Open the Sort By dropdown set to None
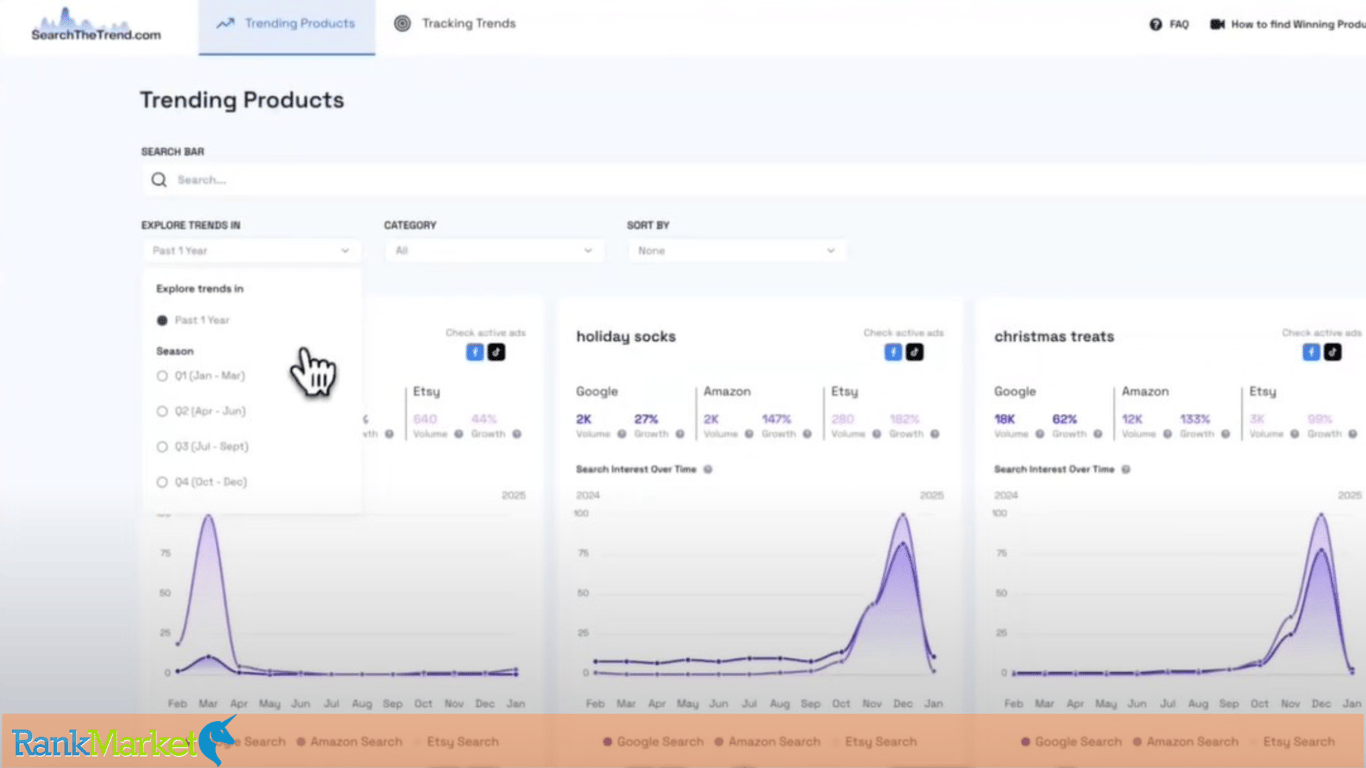1366x768 pixels. click(x=737, y=251)
